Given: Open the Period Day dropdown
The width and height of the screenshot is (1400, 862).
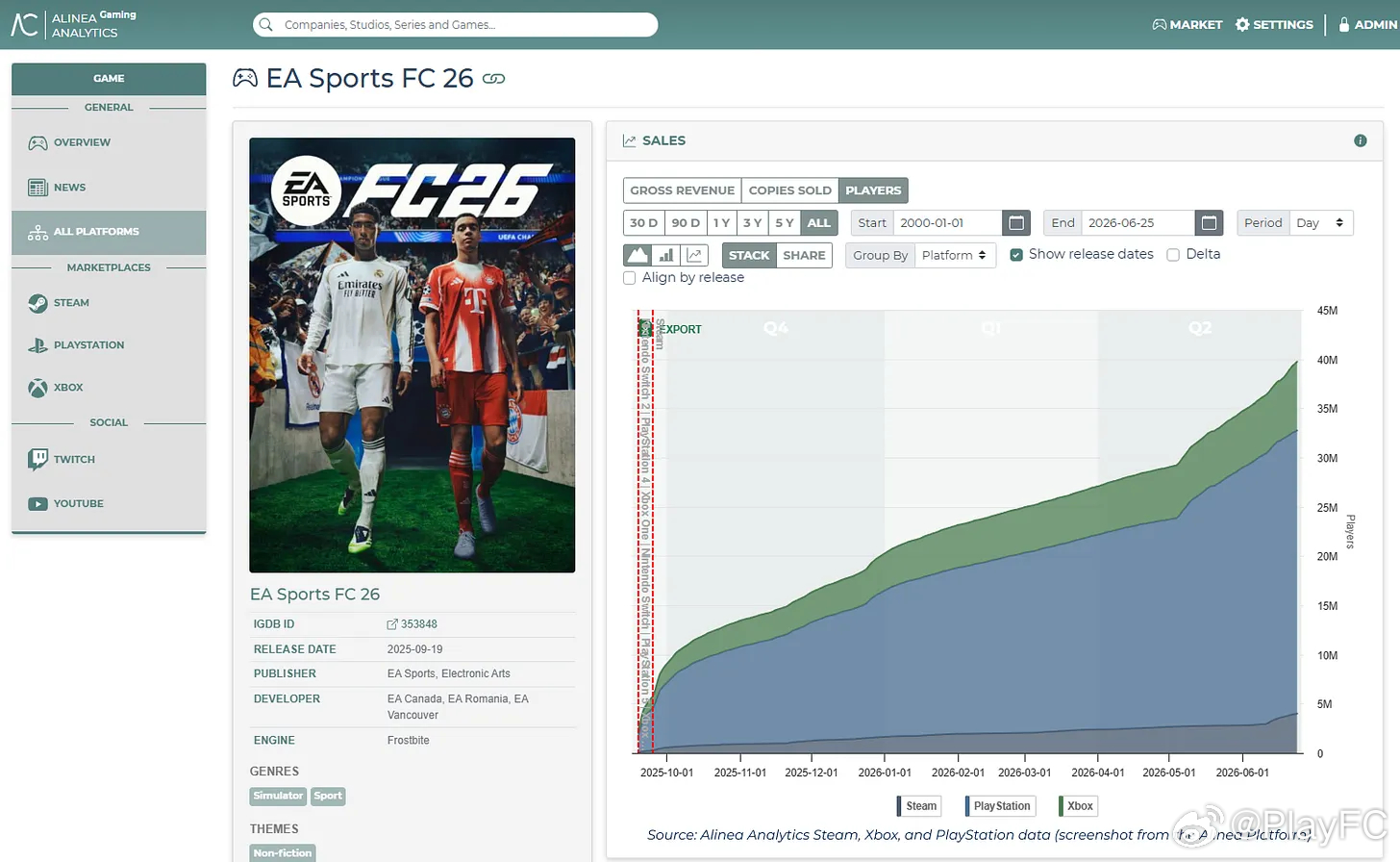Looking at the screenshot, I should pos(1321,223).
